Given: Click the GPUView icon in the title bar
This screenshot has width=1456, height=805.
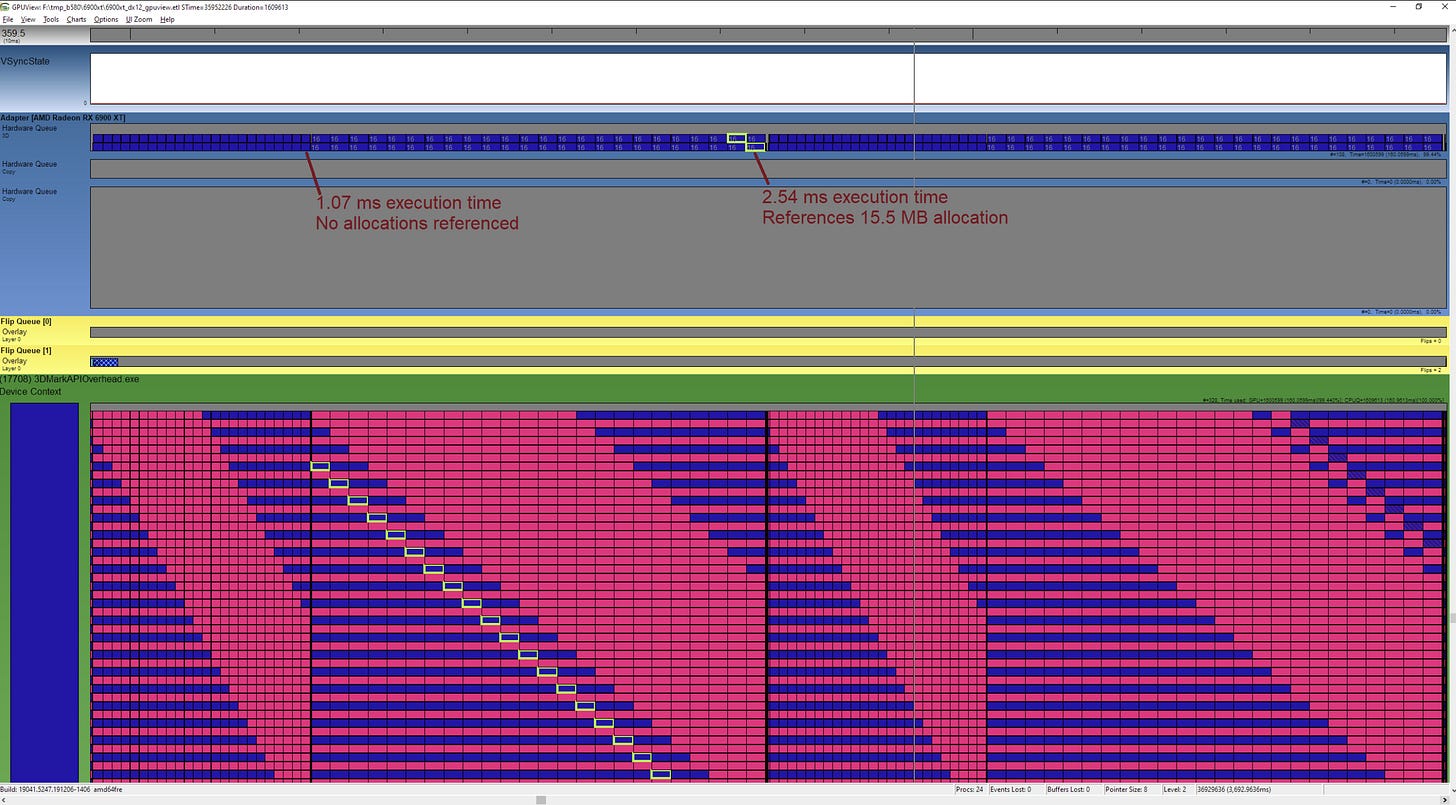Looking at the screenshot, I should [x=6, y=7].
